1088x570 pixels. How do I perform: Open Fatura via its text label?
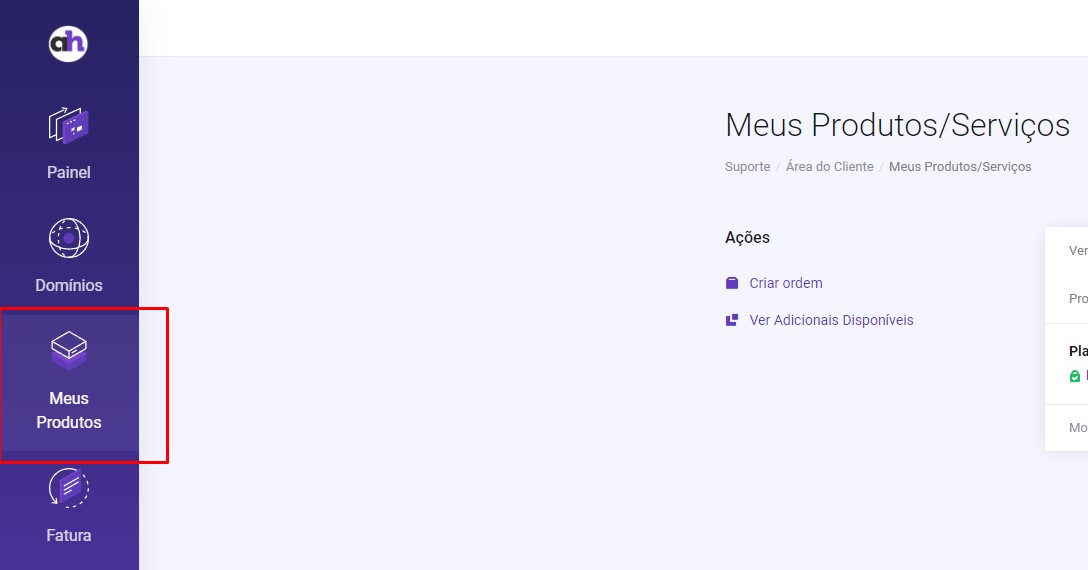68,535
